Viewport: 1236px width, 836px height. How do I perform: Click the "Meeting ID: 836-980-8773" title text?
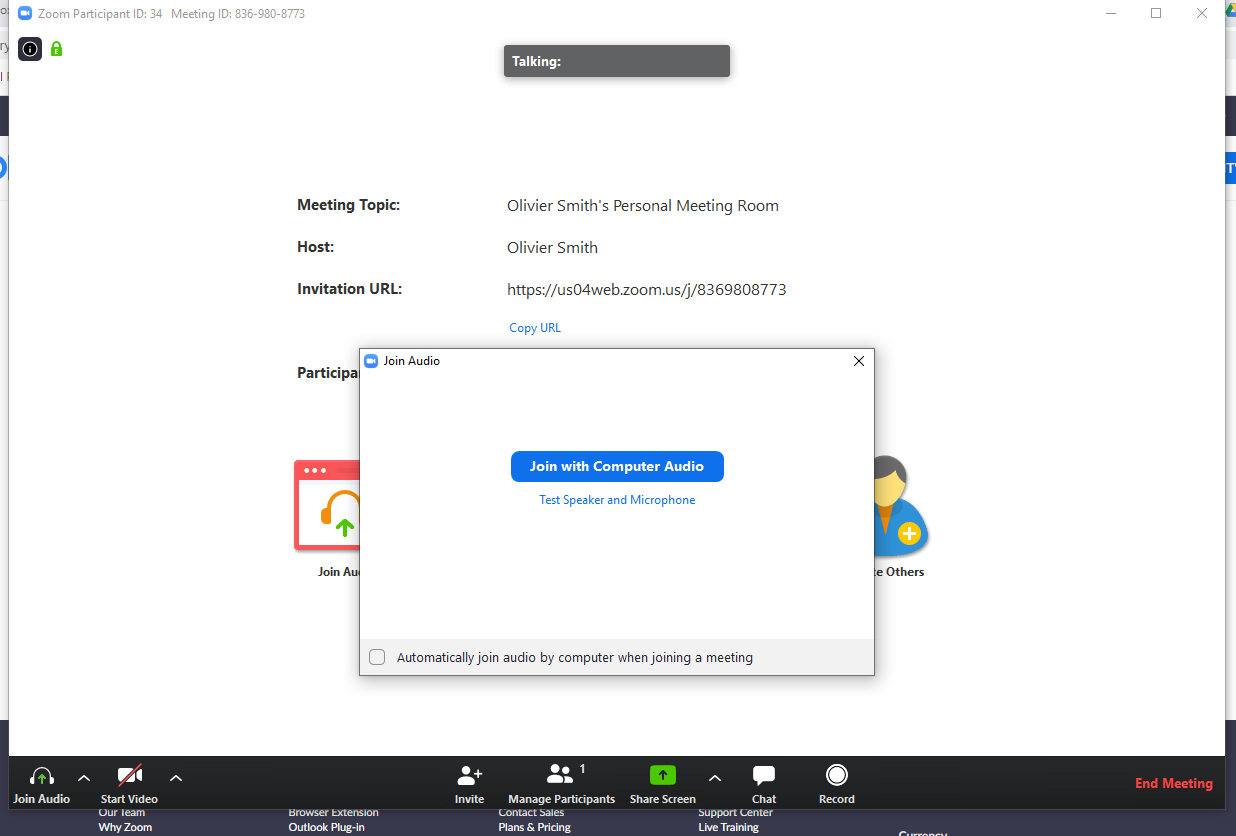(238, 14)
